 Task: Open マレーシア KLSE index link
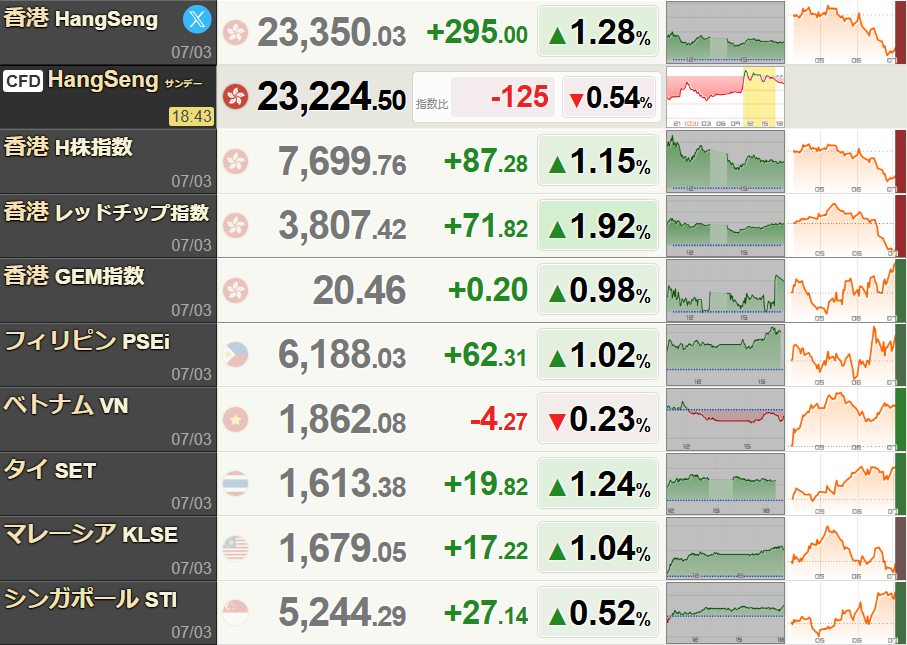click(91, 535)
